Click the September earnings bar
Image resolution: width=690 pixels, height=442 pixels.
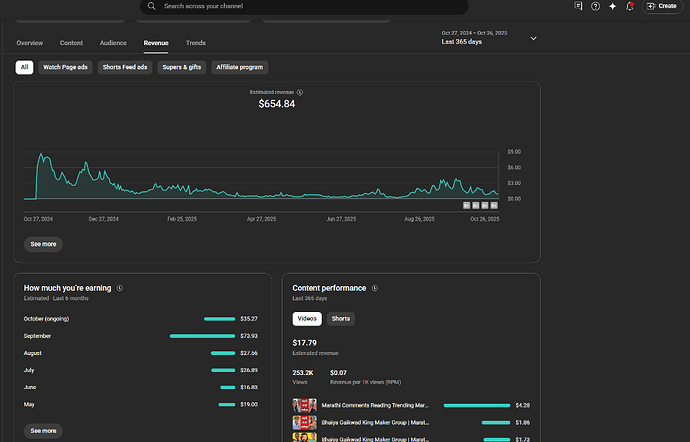[x=201, y=336]
